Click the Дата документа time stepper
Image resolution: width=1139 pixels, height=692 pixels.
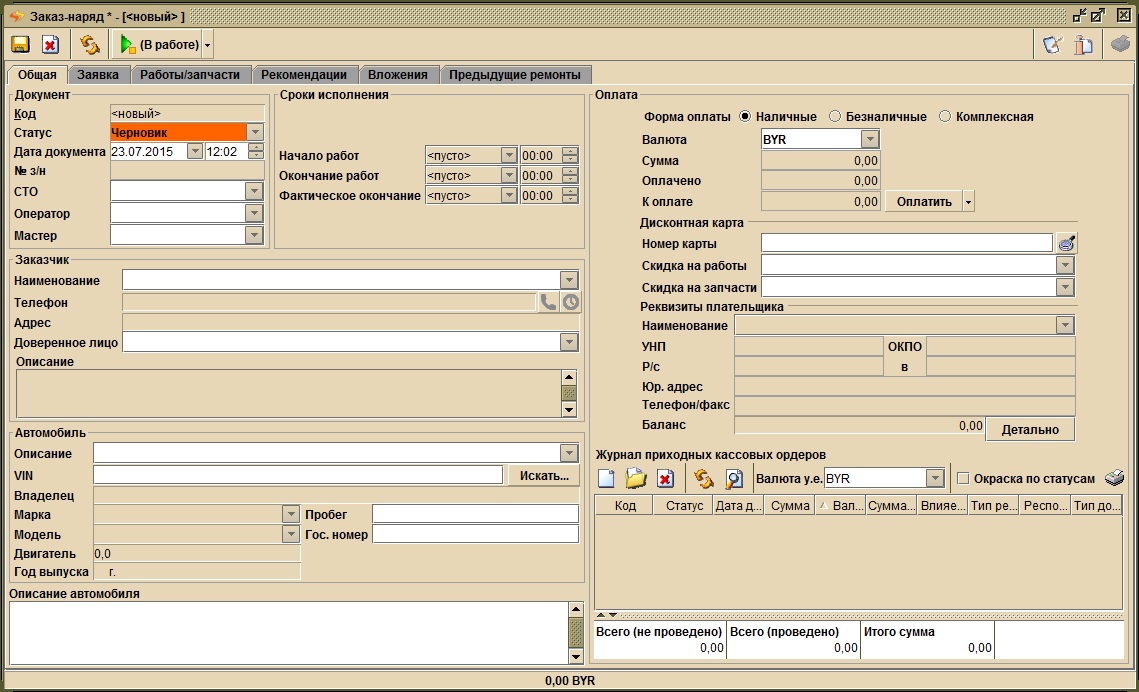click(256, 151)
